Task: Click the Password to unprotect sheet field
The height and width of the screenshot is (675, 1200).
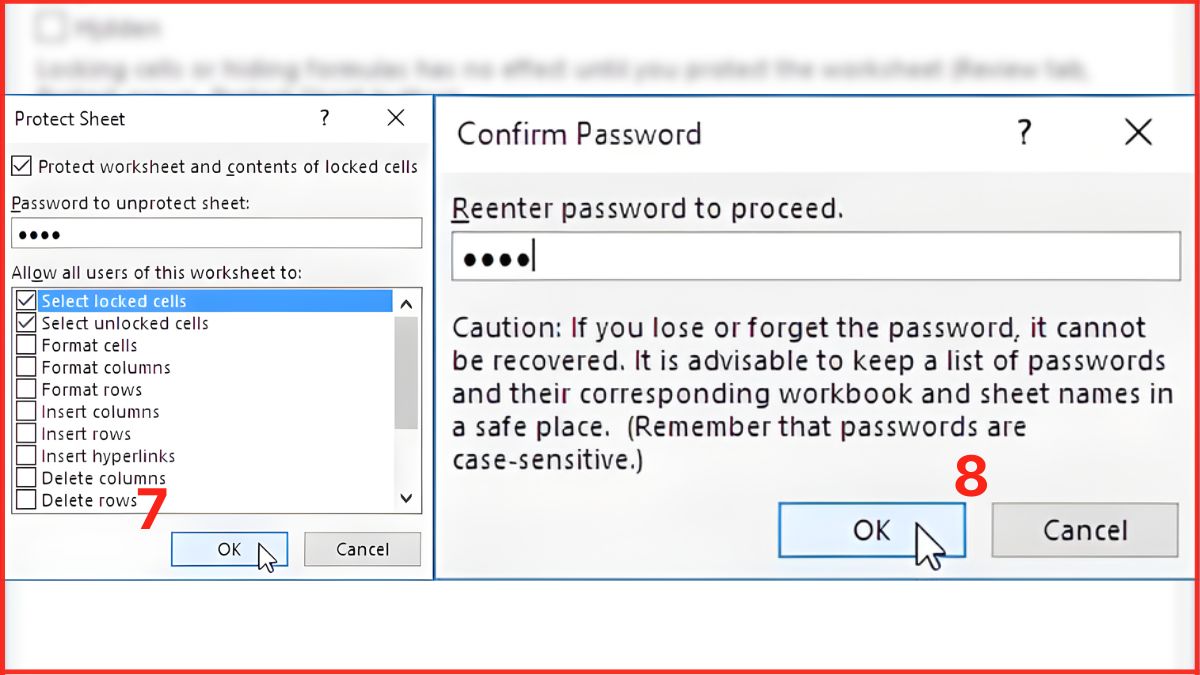Action: pos(216,234)
